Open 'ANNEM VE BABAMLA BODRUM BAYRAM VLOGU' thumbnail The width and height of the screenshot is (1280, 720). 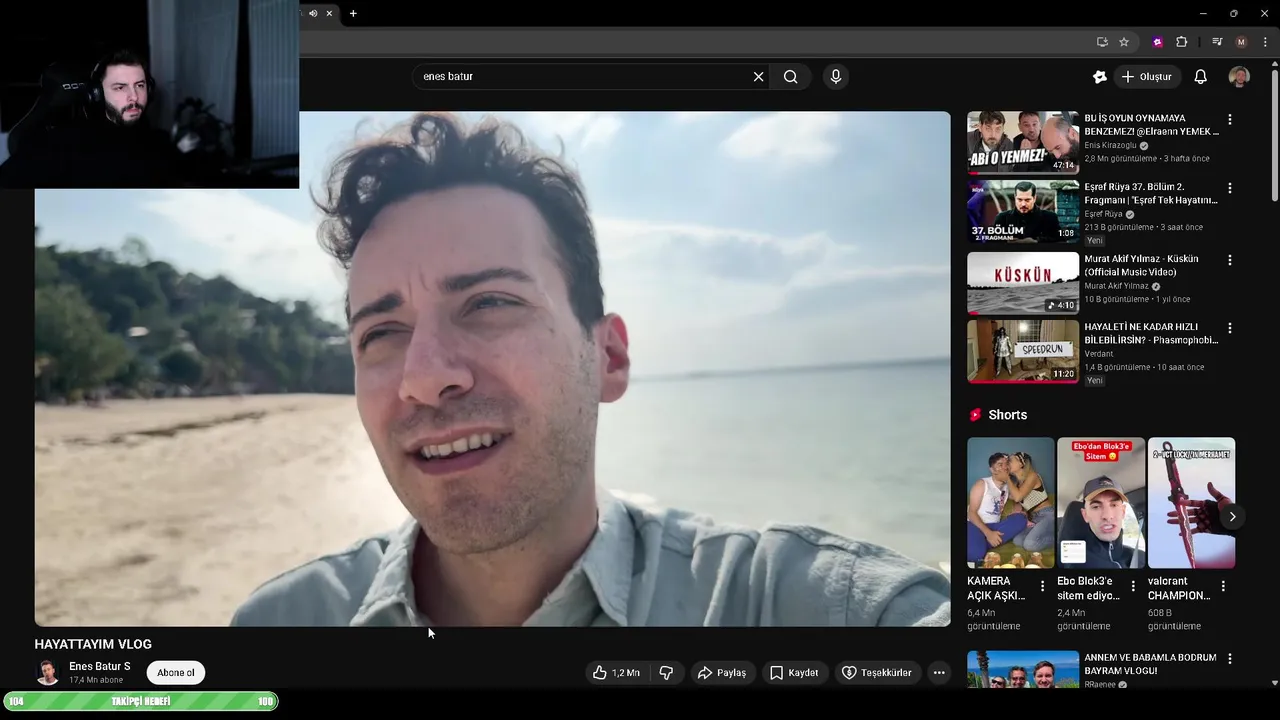[1023, 669]
